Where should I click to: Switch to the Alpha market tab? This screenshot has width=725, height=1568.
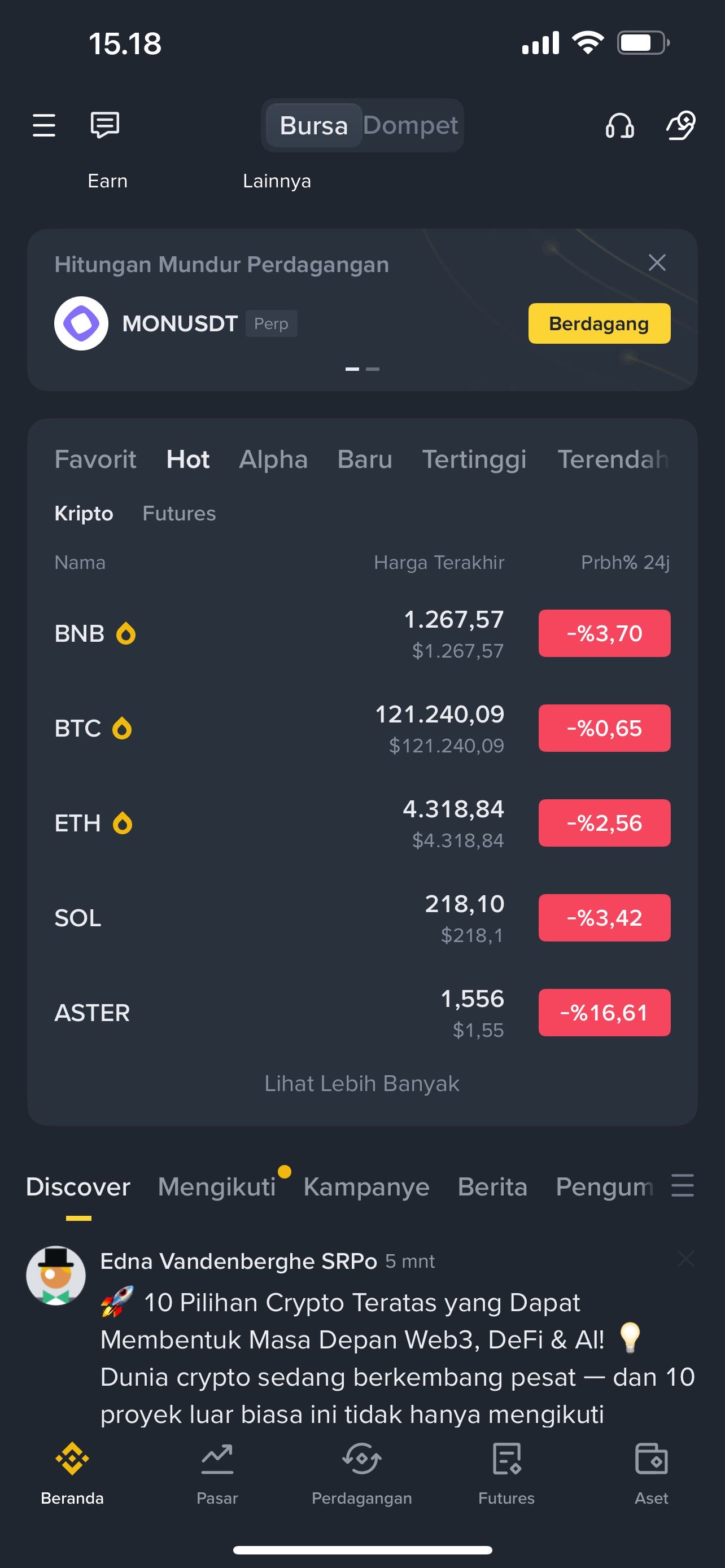[x=273, y=459]
